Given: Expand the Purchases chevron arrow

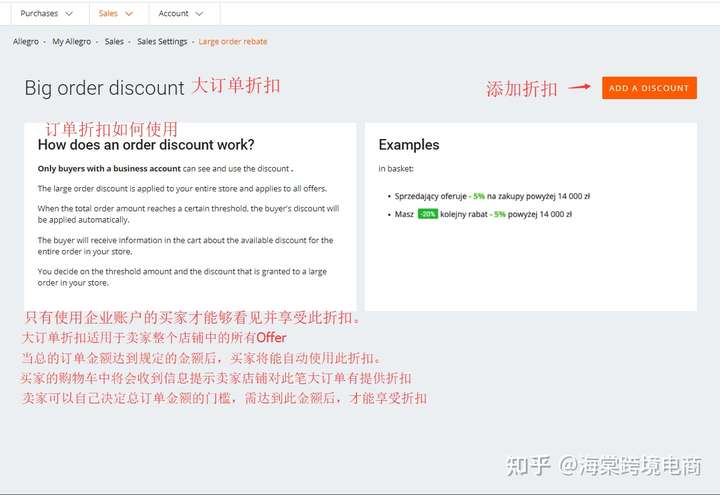Looking at the screenshot, I should [x=69, y=14].
